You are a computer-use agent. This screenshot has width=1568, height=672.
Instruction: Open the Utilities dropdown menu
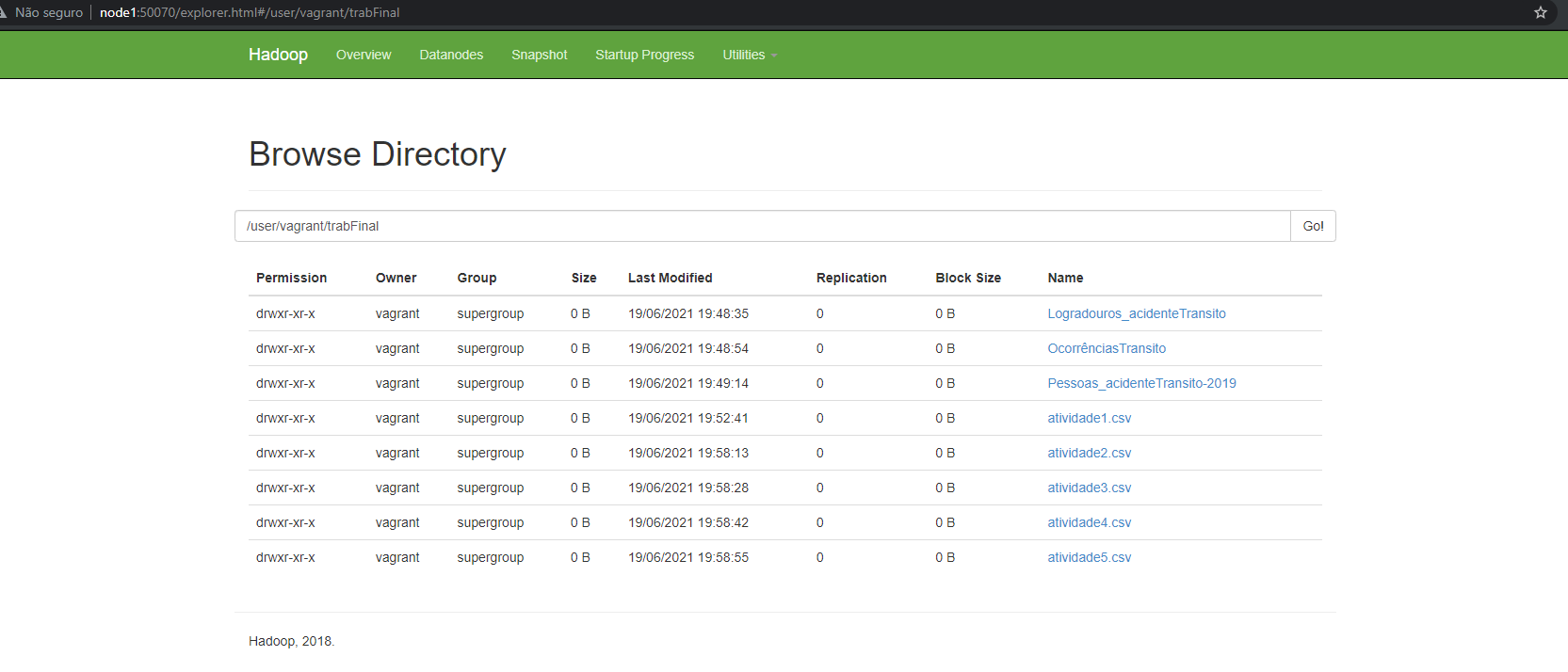(x=750, y=55)
